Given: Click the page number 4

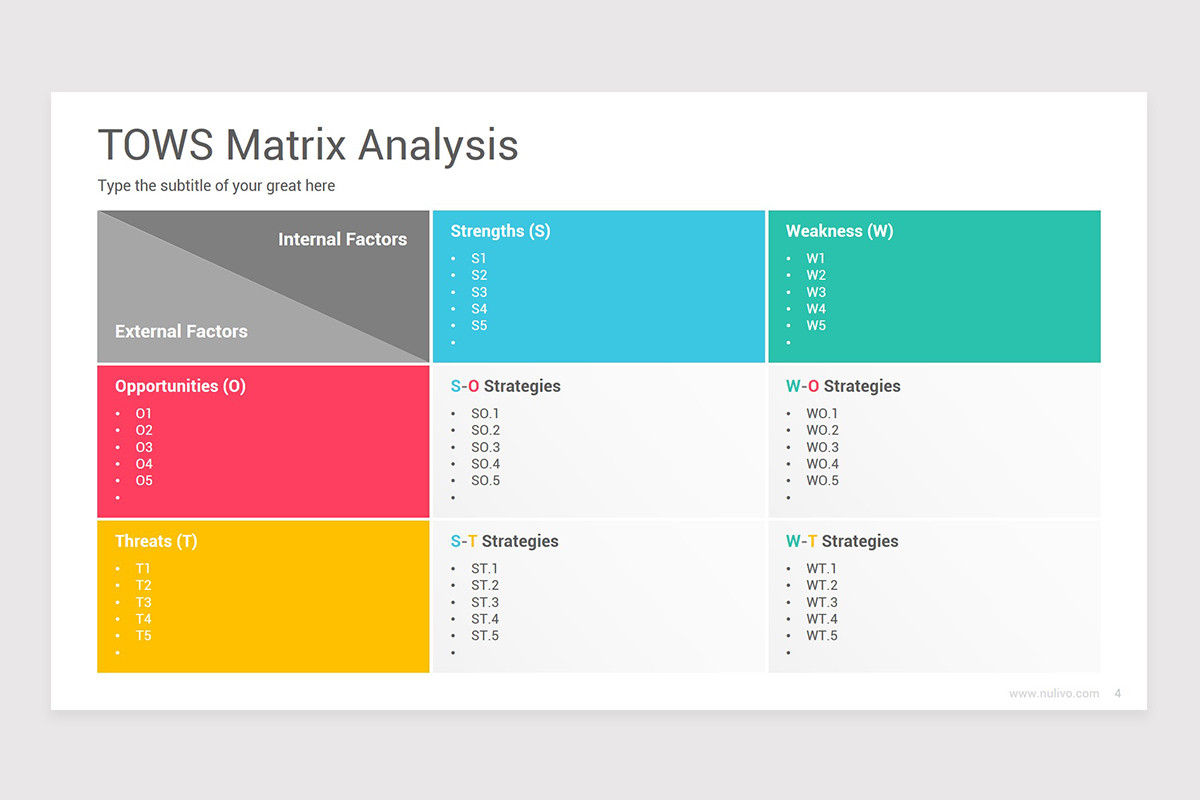Looking at the screenshot, I should coord(1117,693).
